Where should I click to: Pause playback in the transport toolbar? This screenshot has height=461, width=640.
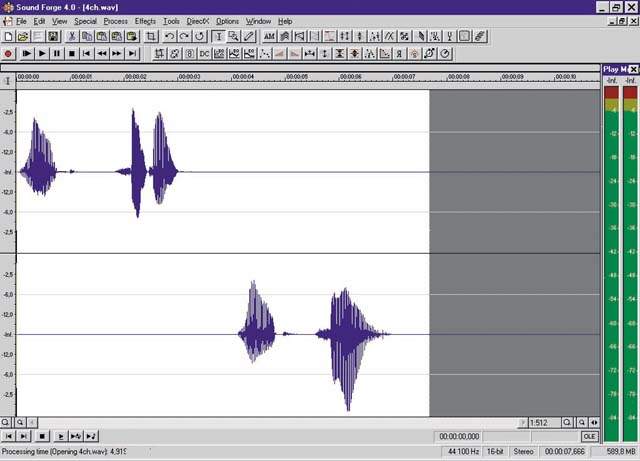click(57, 53)
